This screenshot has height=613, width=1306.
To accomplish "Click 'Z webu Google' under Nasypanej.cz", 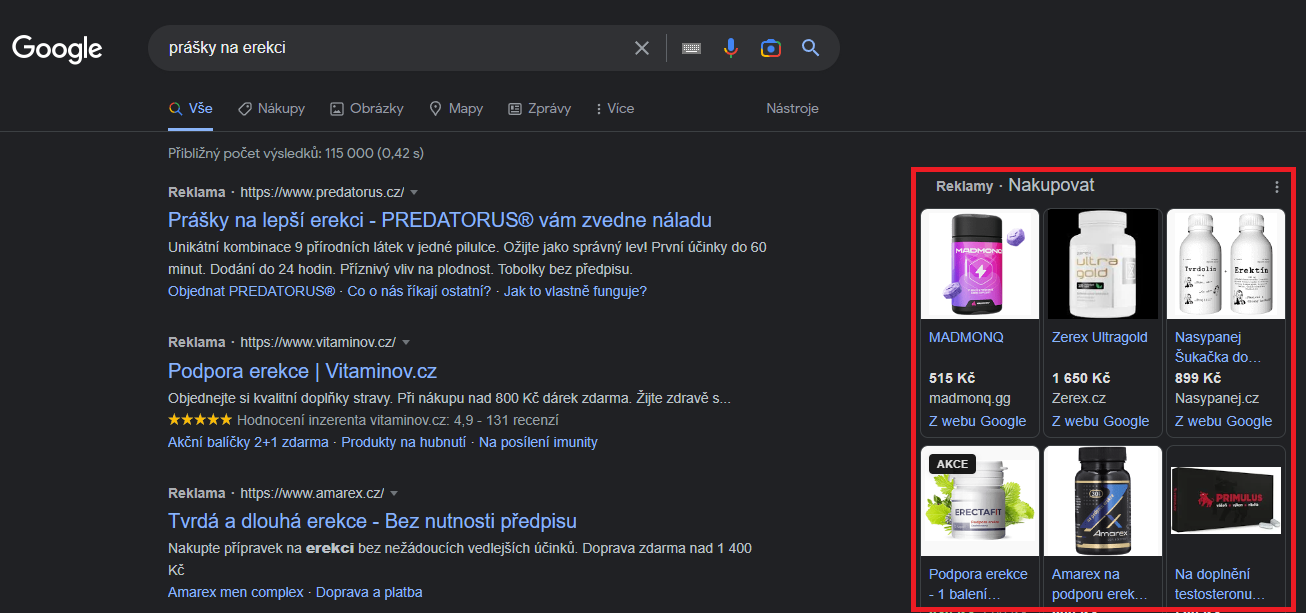I will 1224,421.
